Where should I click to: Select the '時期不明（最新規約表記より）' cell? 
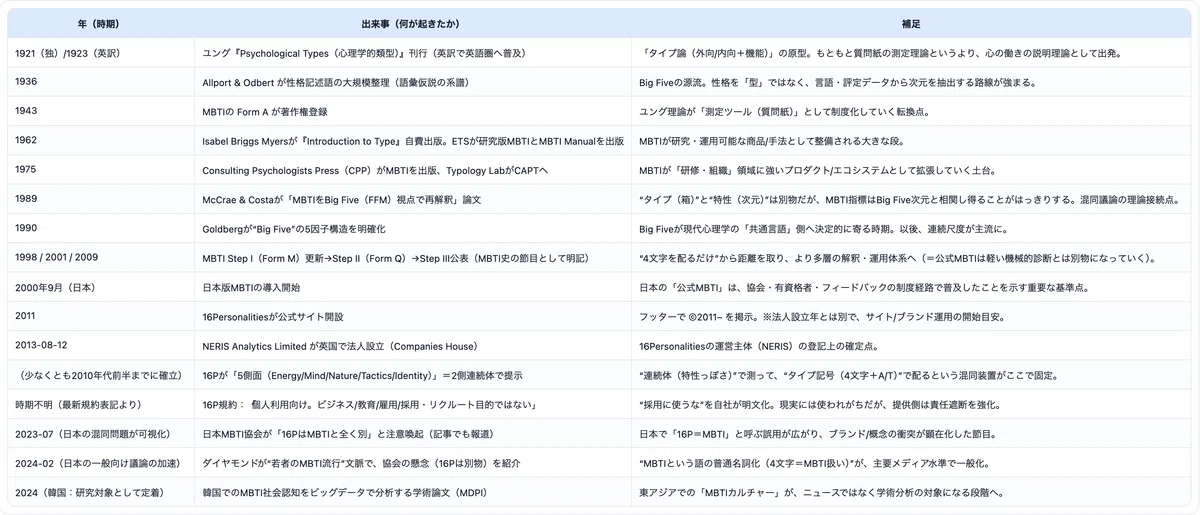101,404
